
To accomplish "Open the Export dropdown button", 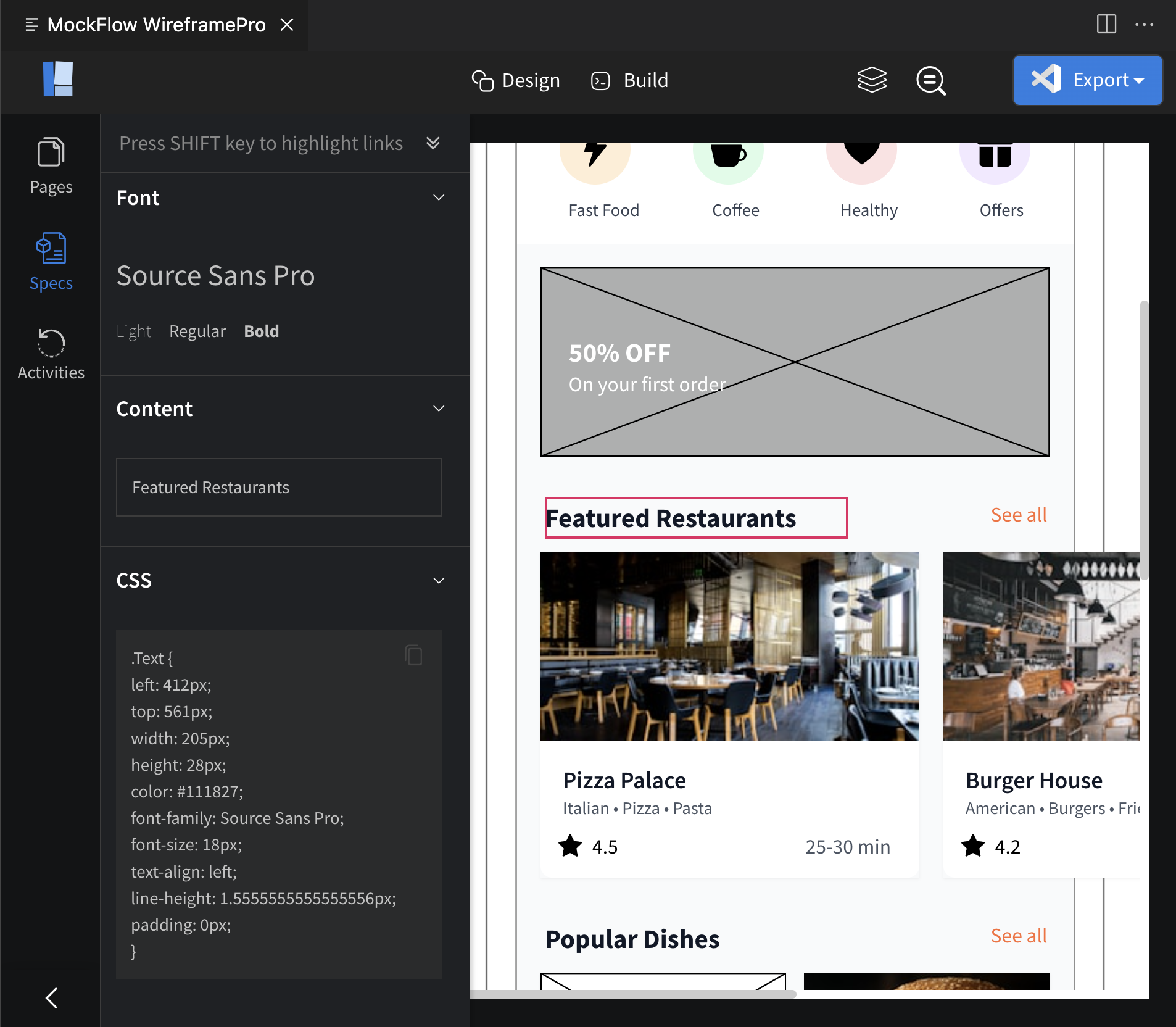I will (1088, 80).
